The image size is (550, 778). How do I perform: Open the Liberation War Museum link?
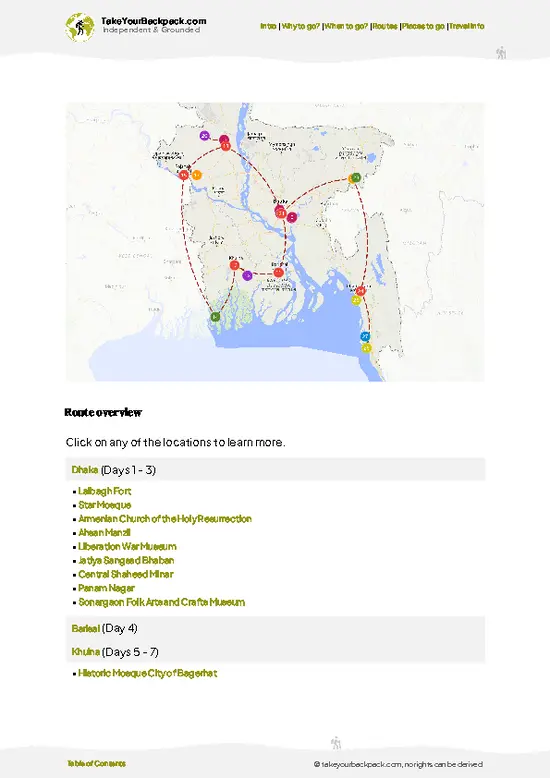tap(128, 547)
